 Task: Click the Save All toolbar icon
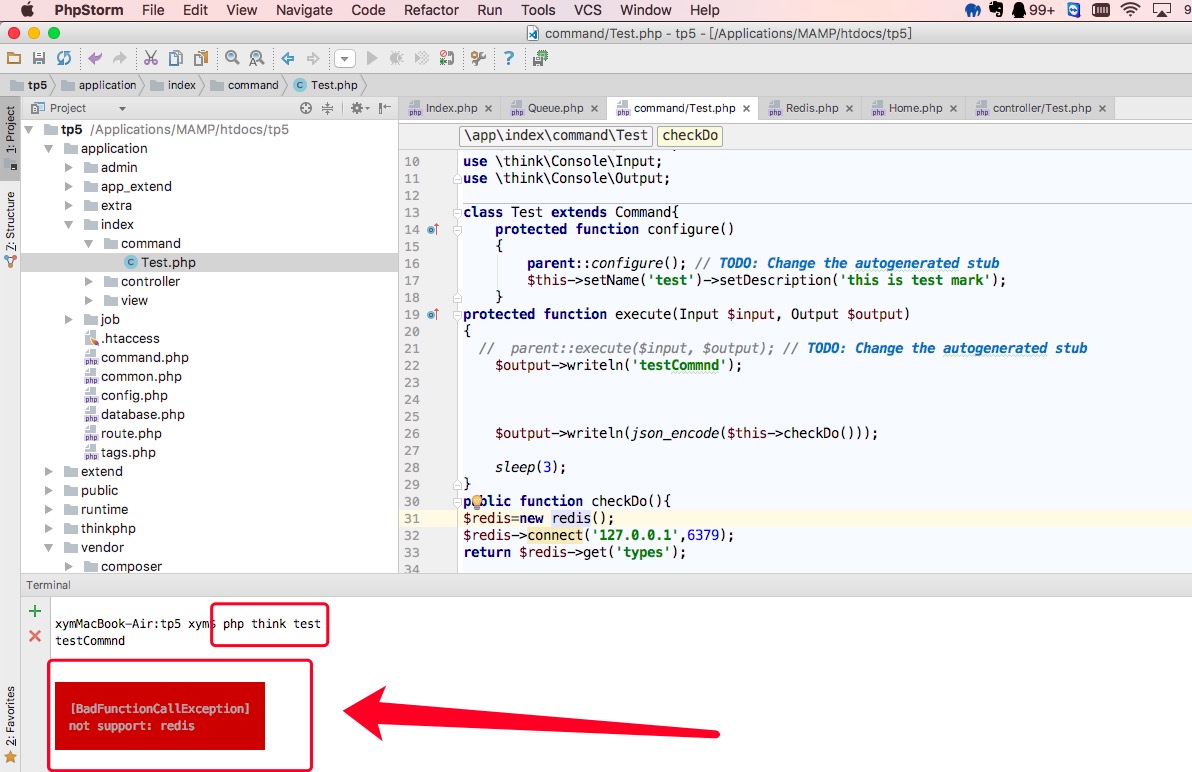[x=39, y=59]
